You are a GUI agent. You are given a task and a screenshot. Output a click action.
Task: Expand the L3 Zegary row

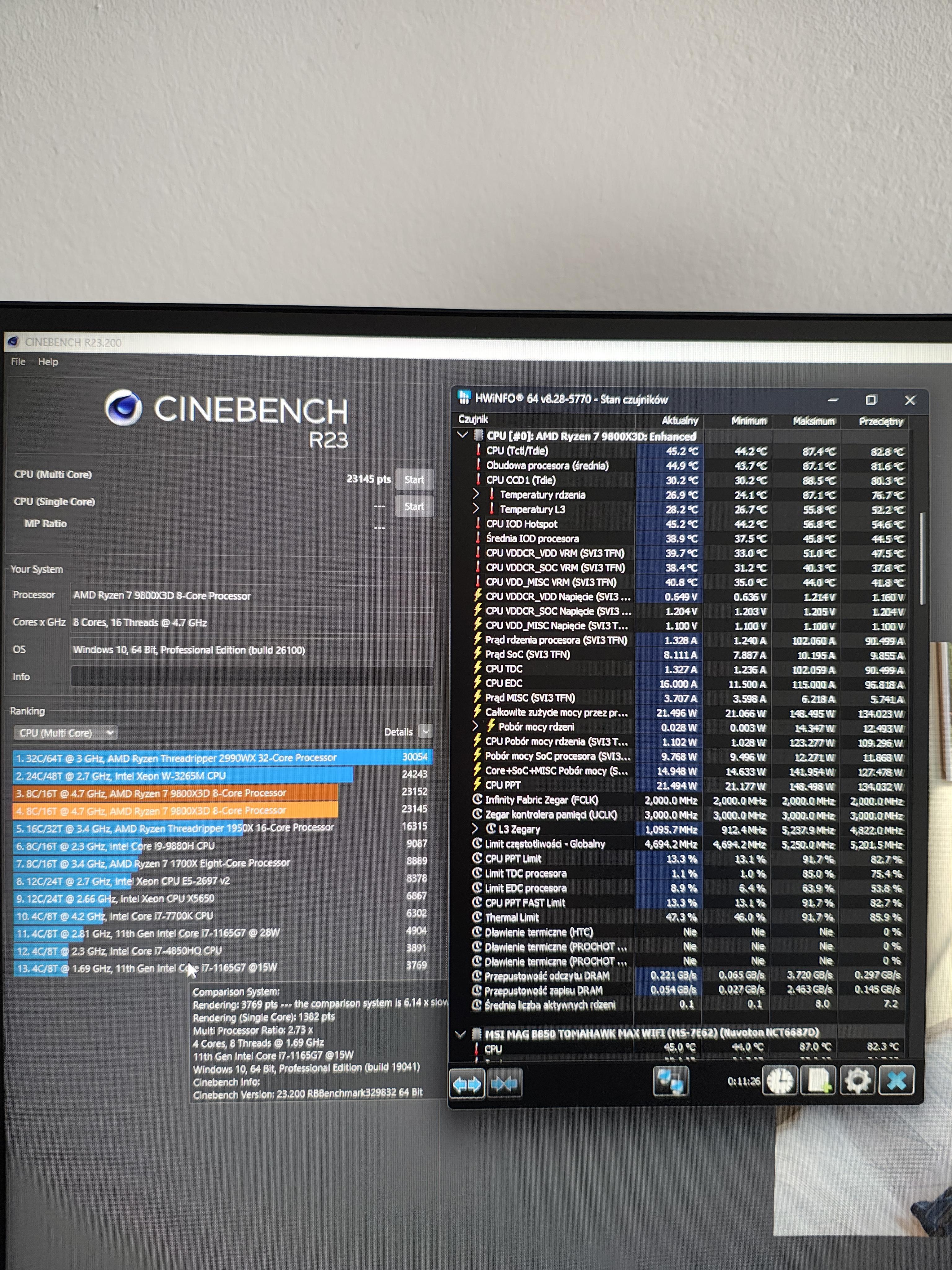pyautogui.click(x=475, y=828)
